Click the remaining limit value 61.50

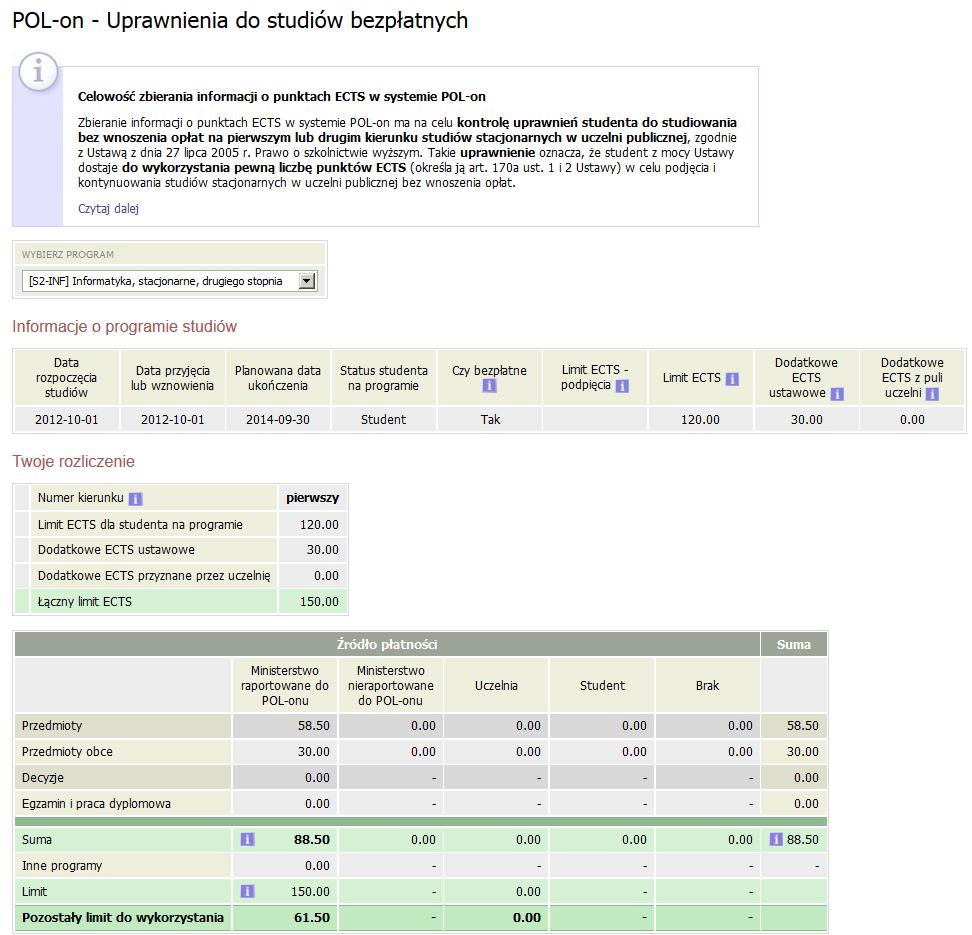[x=312, y=918]
